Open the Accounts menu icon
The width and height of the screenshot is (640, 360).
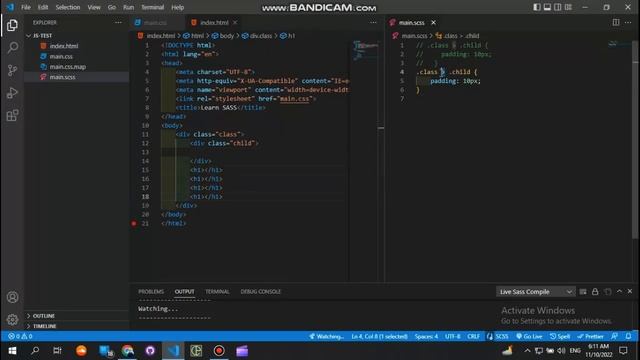pyautogui.click(x=12, y=297)
